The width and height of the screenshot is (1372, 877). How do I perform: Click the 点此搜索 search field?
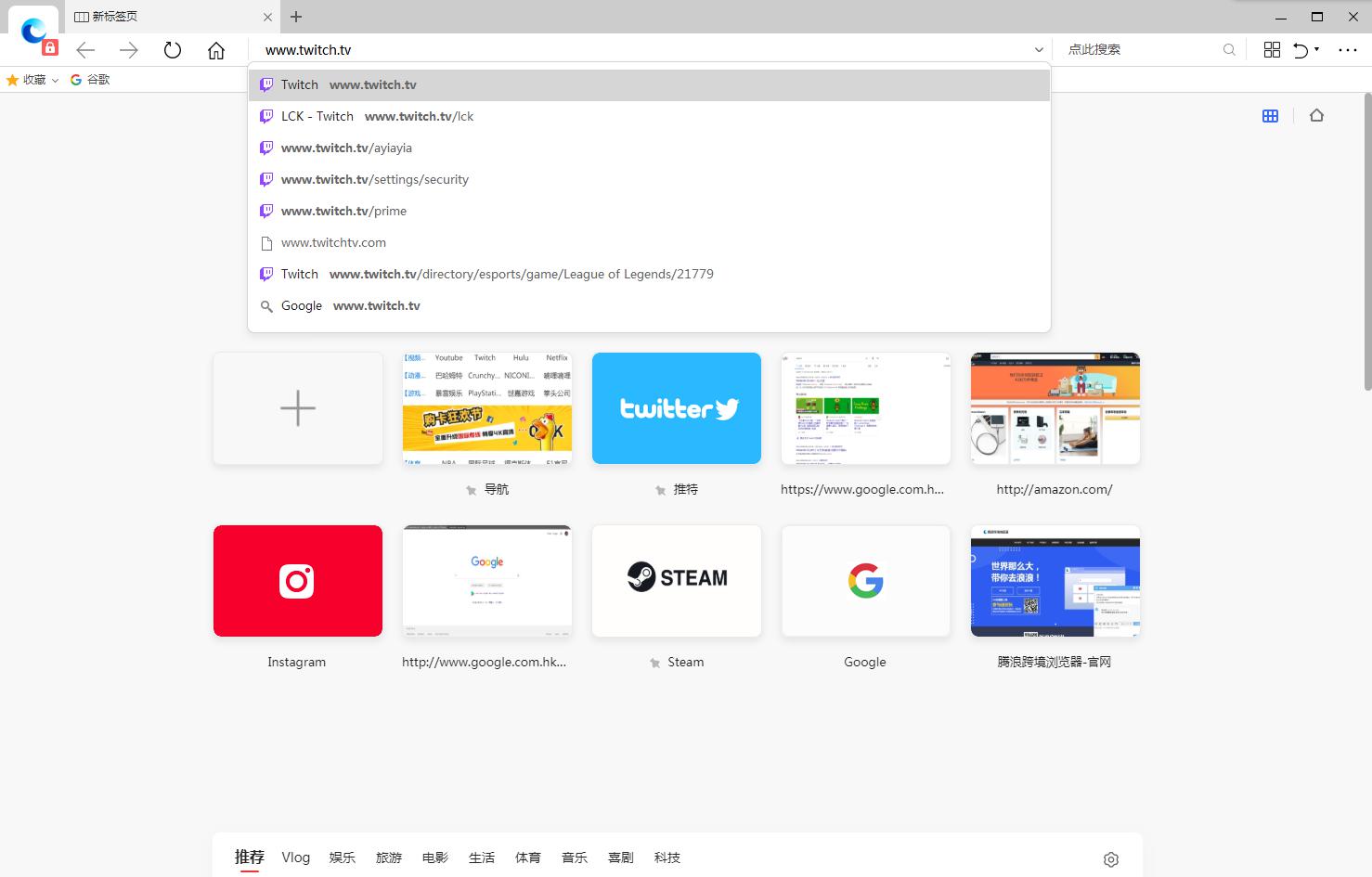click(x=1140, y=50)
